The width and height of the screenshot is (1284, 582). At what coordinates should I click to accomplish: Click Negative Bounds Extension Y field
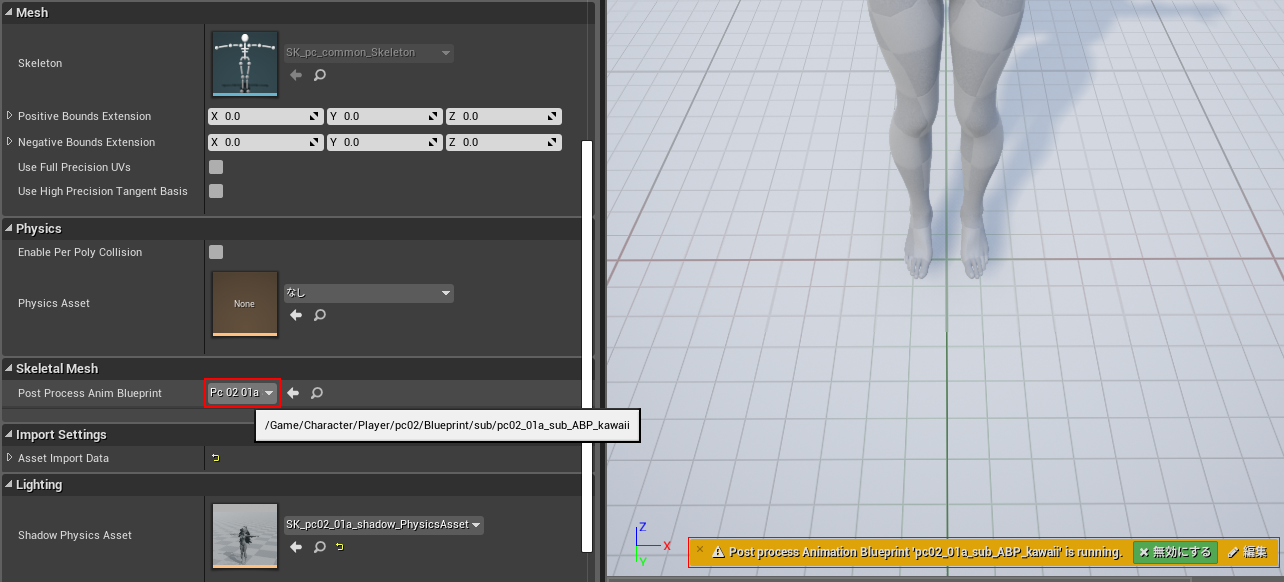tap(384, 142)
